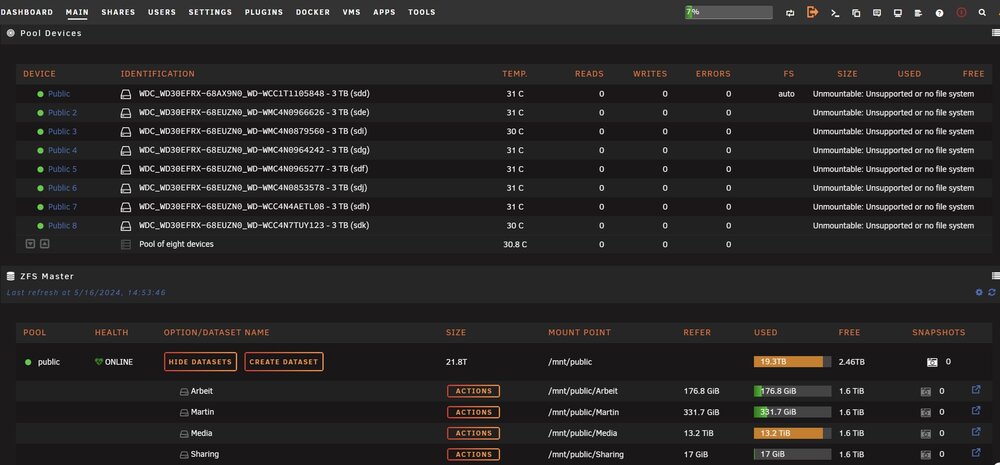Click the Temp. column header
Screen dimensions: 1000x465
[x=515, y=74]
